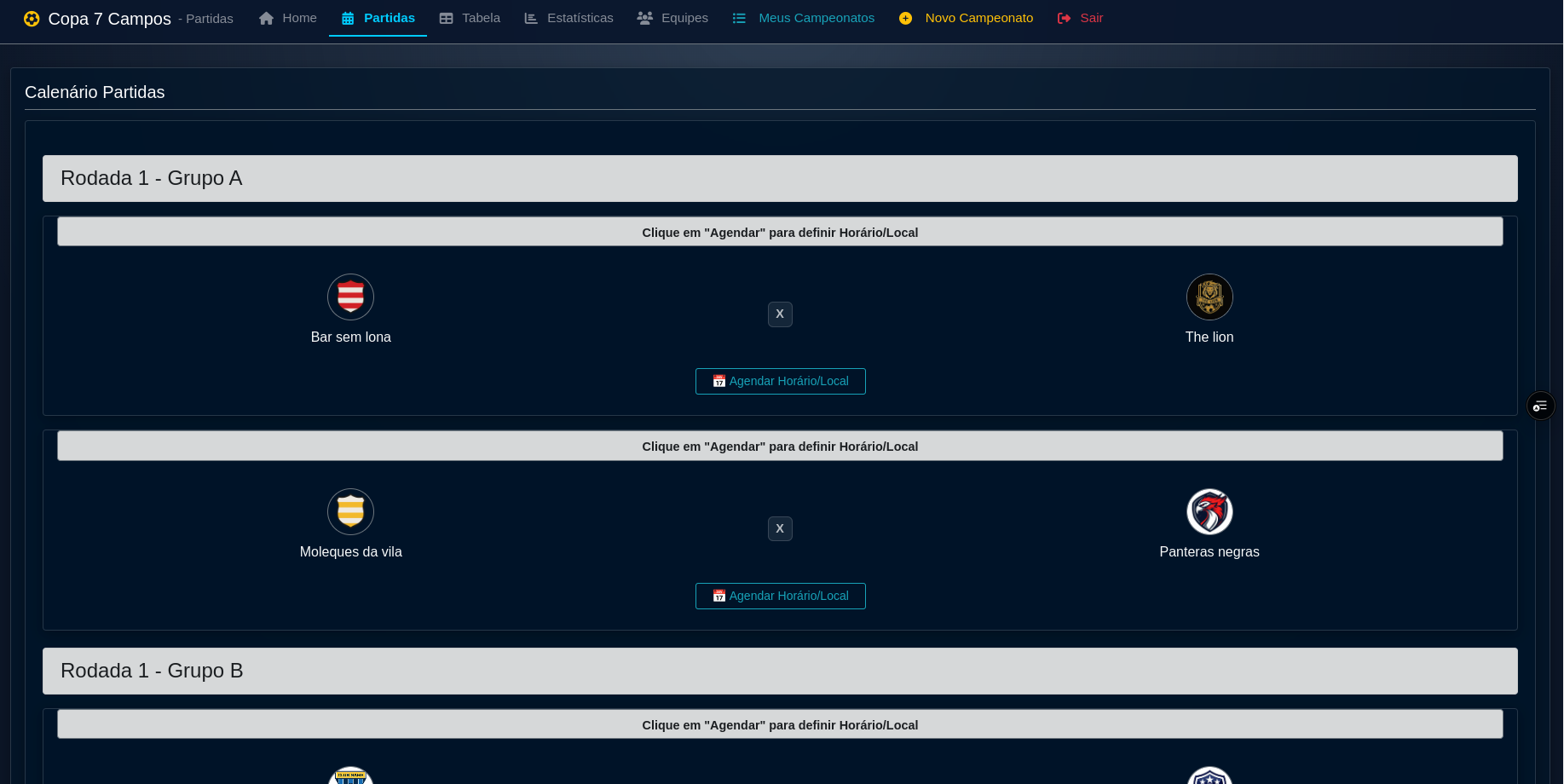Image resolution: width=1564 pixels, height=784 pixels.
Task: Open the Equipes menu
Action: click(672, 18)
